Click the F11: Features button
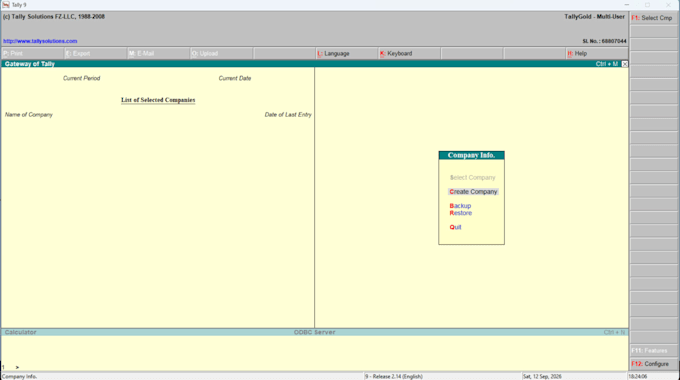Image resolution: width=680 pixels, height=380 pixels. (x=654, y=351)
